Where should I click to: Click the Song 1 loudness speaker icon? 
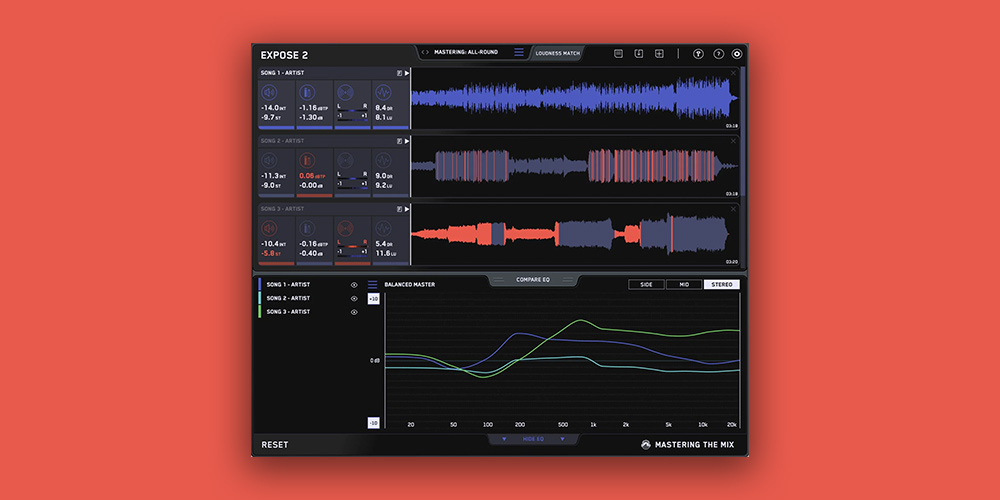(269, 92)
